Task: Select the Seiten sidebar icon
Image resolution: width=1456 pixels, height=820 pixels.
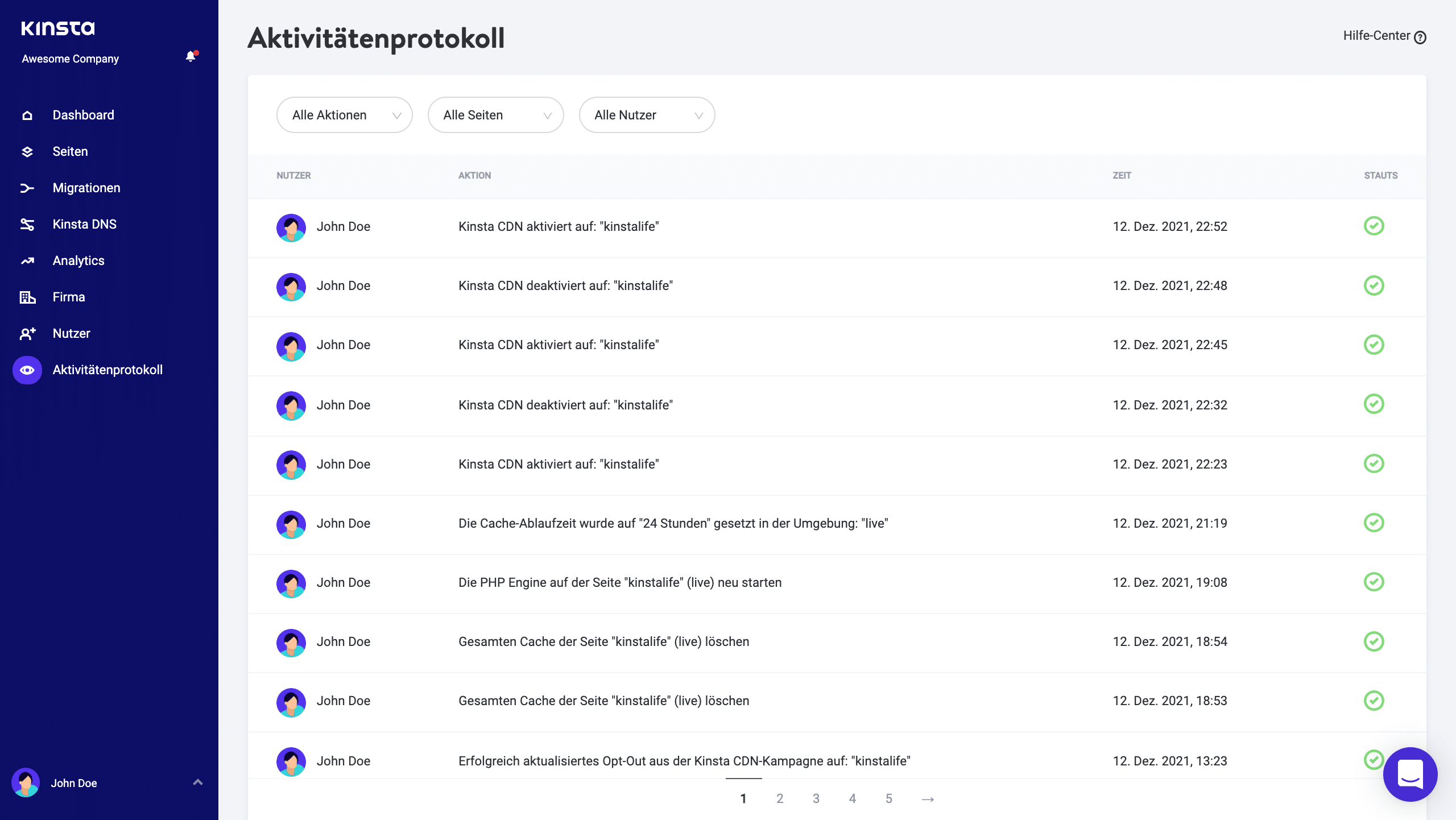Action: point(27,151)
